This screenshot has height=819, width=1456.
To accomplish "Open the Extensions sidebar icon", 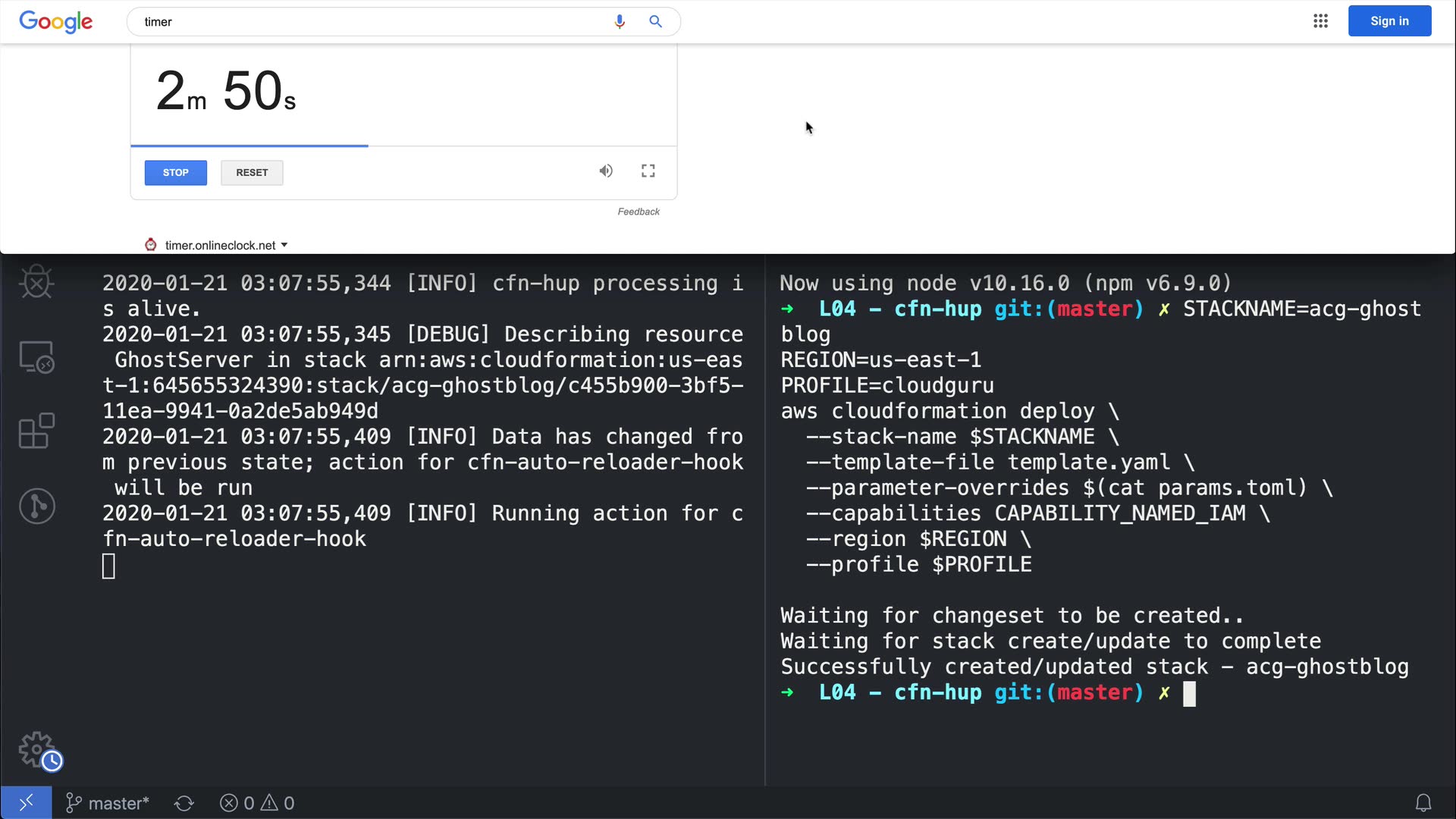I will point(36,431).
